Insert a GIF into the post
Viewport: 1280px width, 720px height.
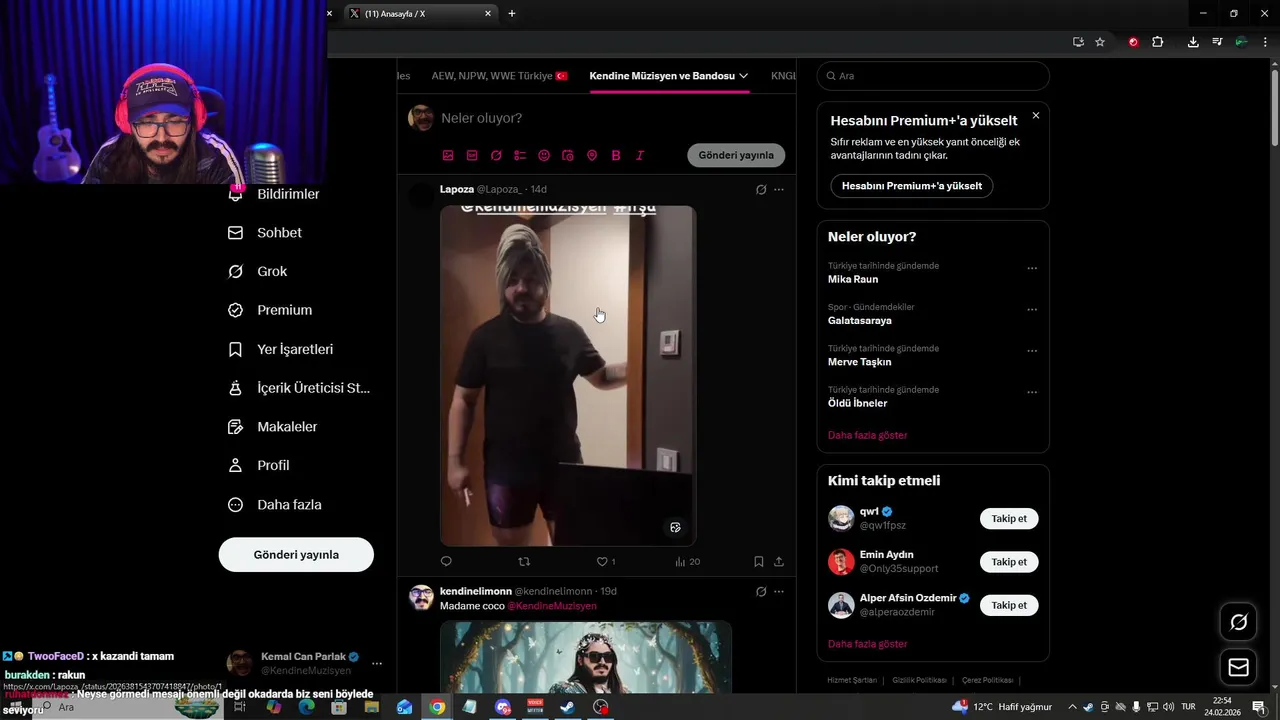point(472,156)
